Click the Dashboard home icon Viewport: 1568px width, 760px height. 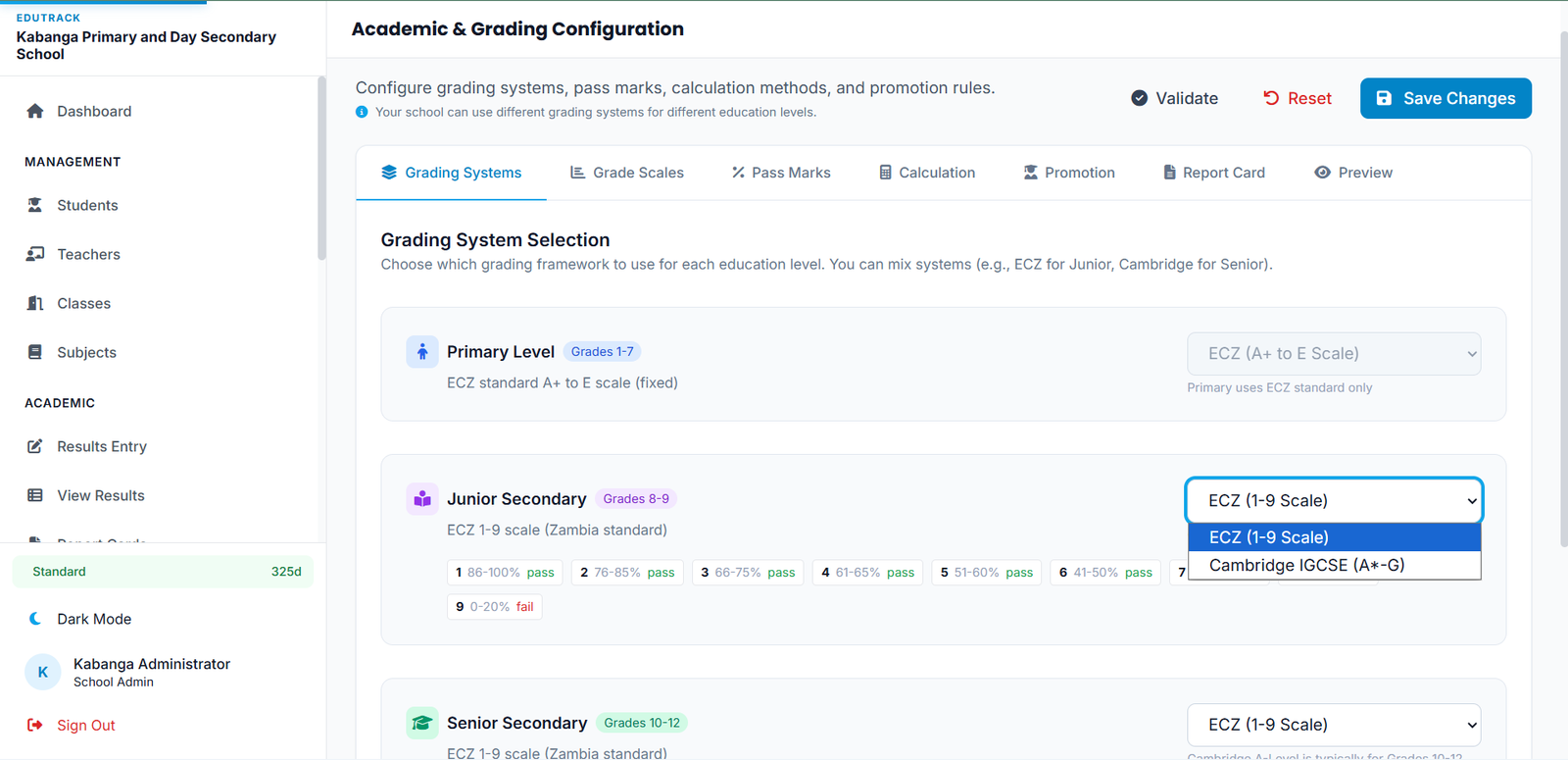(35, 111)
